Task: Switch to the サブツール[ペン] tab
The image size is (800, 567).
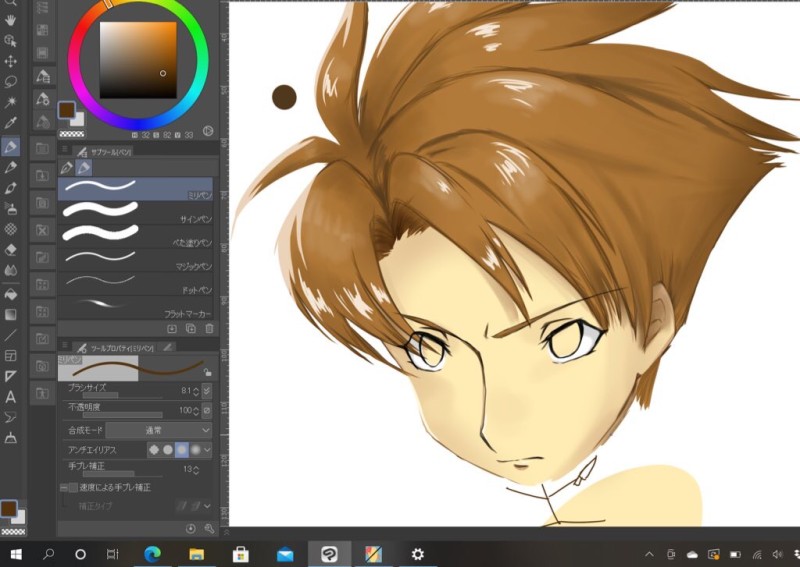Action: click(x=104, y=152)
